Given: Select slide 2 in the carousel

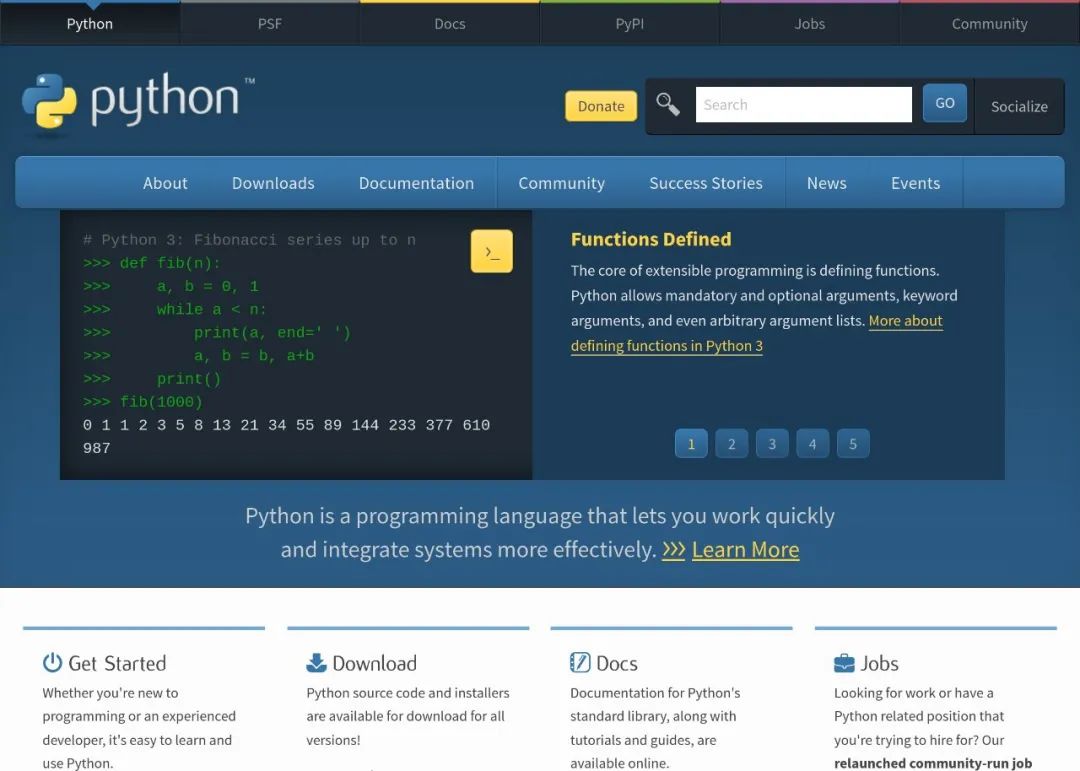Looking at the screenshot, I should pyautogui.click(x=731, y=444).
